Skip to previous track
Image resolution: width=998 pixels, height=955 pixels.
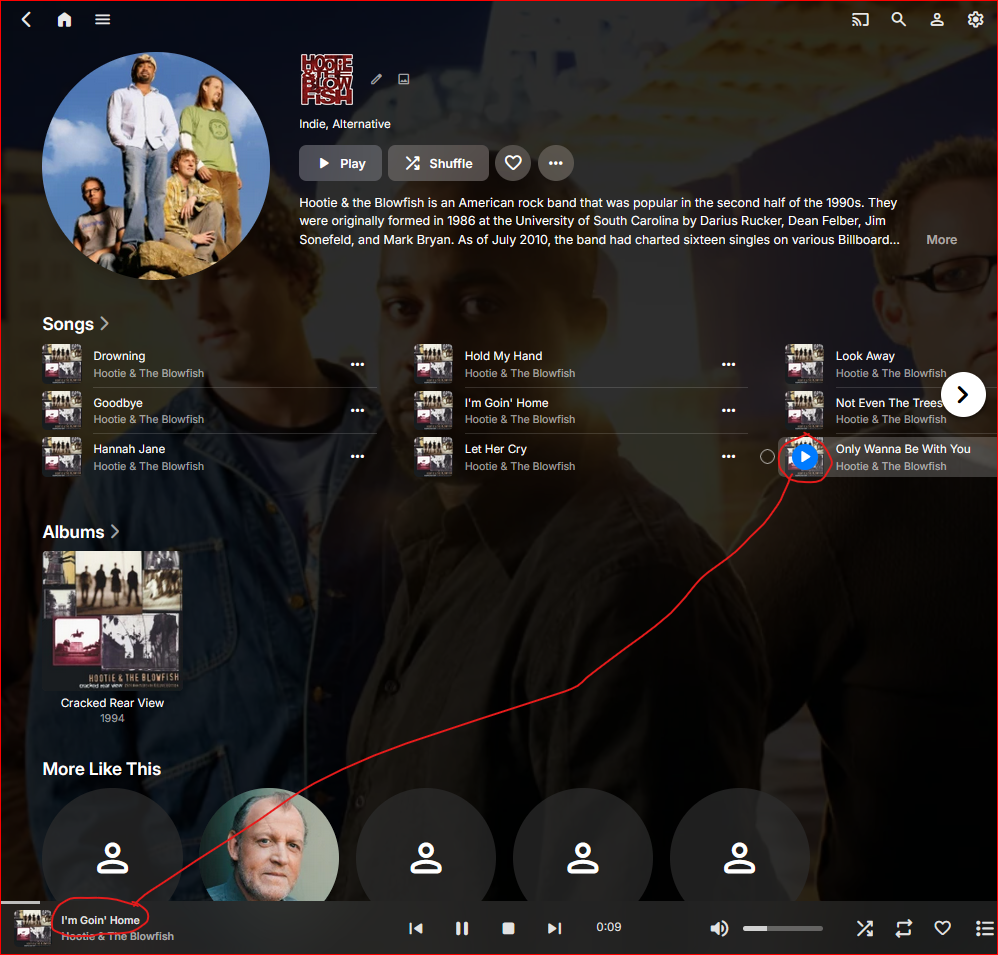point(416,928)
